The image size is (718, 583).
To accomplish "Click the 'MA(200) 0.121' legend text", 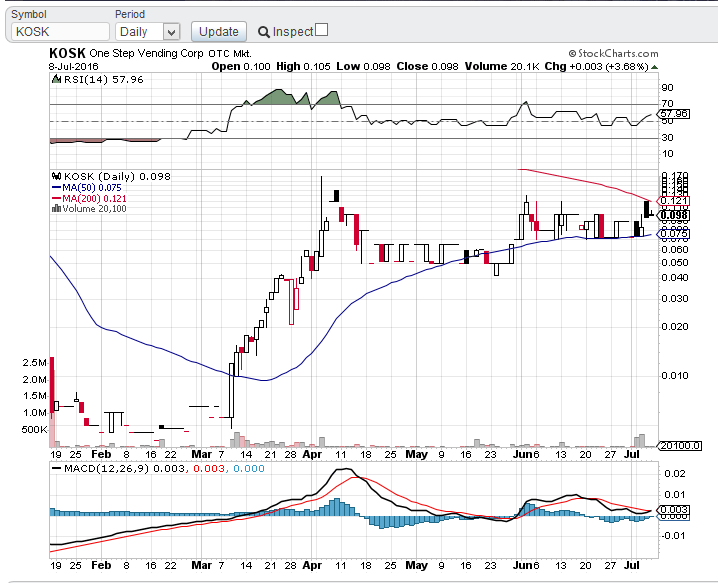I will pyautogui.click(x=94, y=199).
